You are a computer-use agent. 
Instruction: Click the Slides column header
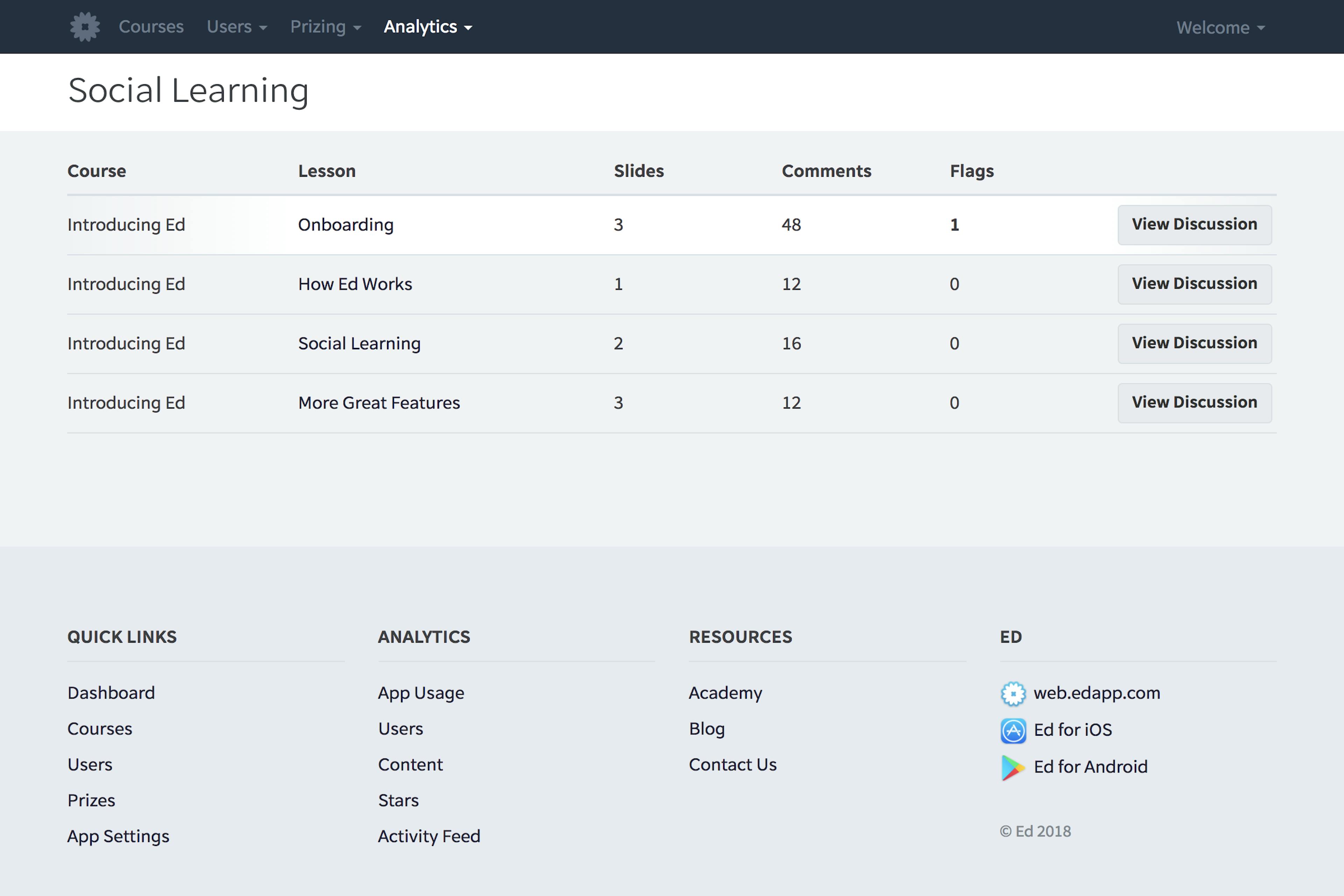point(639,171)
